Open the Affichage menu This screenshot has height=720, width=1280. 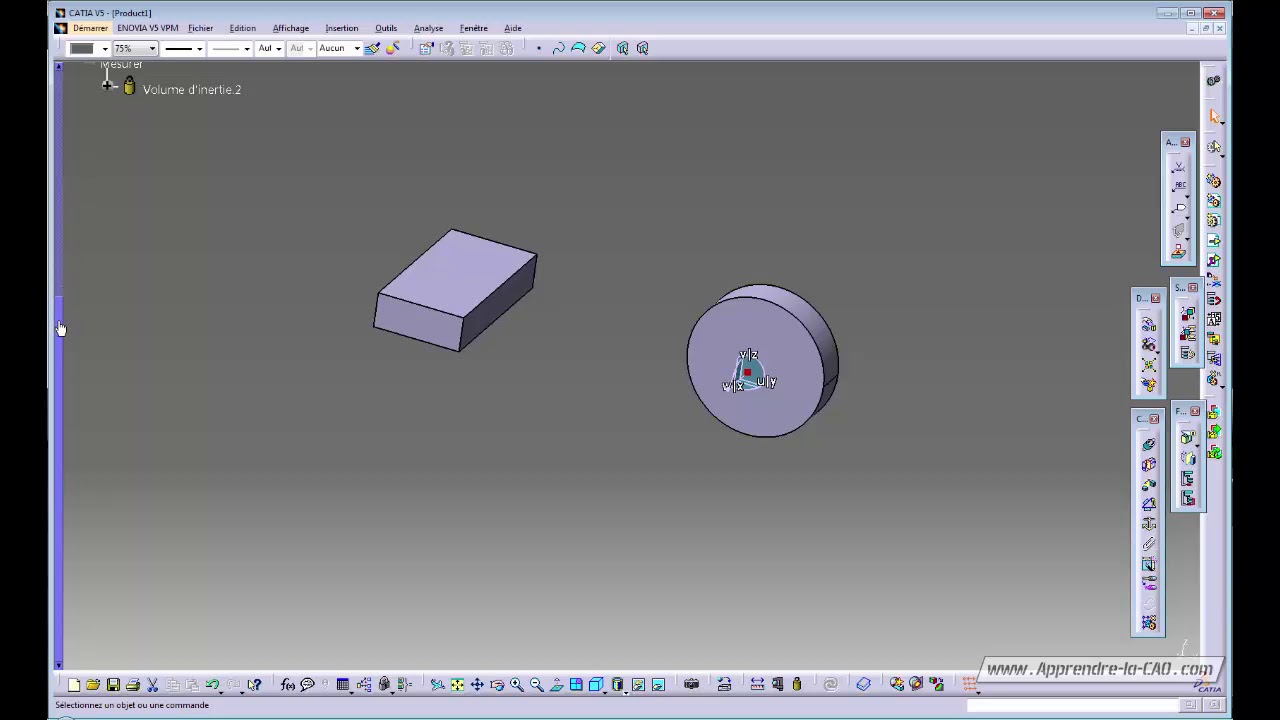(x=291, y=28)
